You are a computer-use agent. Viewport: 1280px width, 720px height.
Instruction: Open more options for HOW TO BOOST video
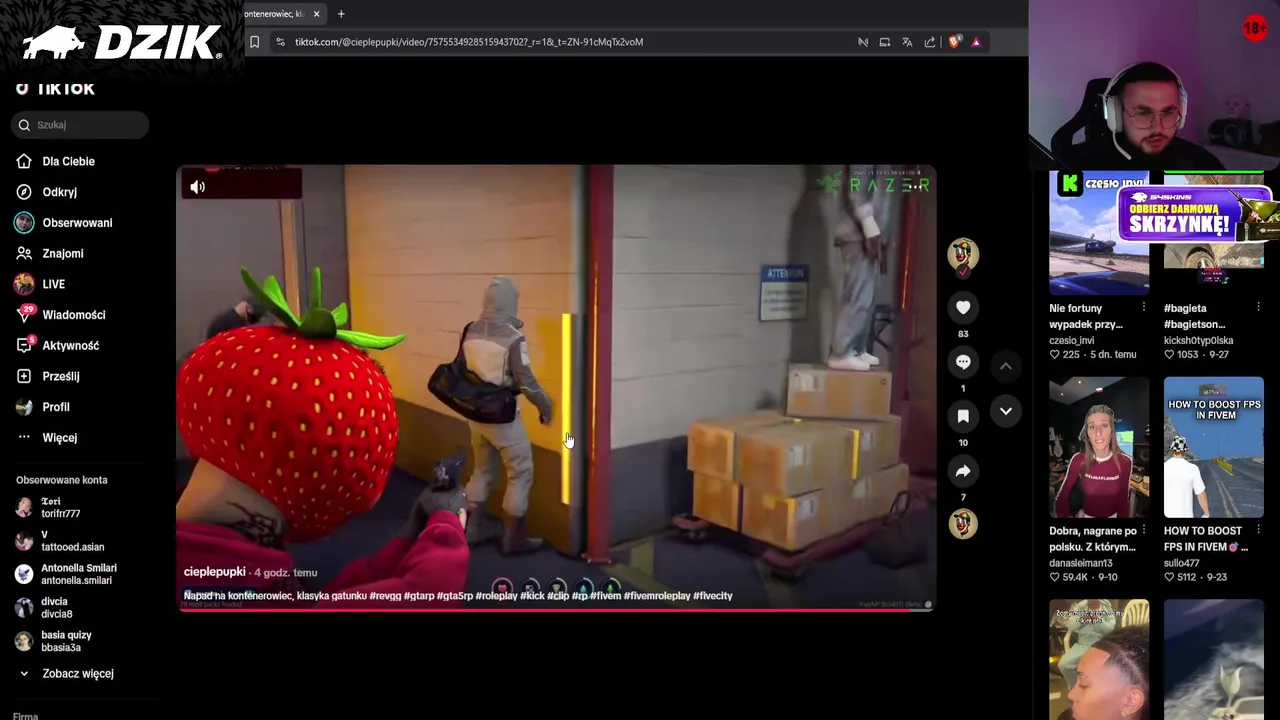pyautogui.click(x=1258, y=531)
